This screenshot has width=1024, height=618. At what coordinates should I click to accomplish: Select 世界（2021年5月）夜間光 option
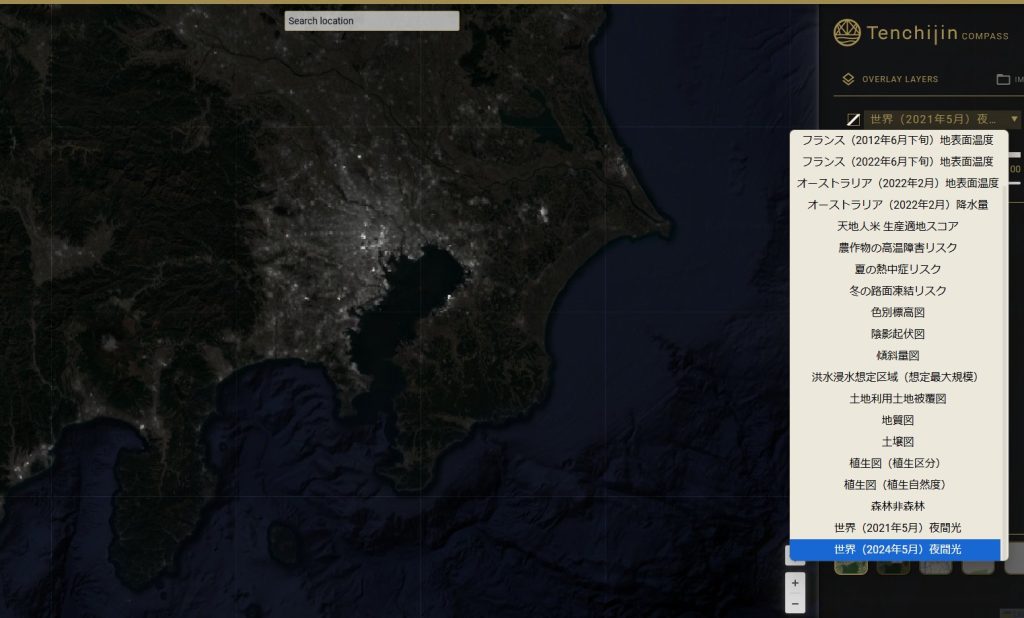pos(897,528)
